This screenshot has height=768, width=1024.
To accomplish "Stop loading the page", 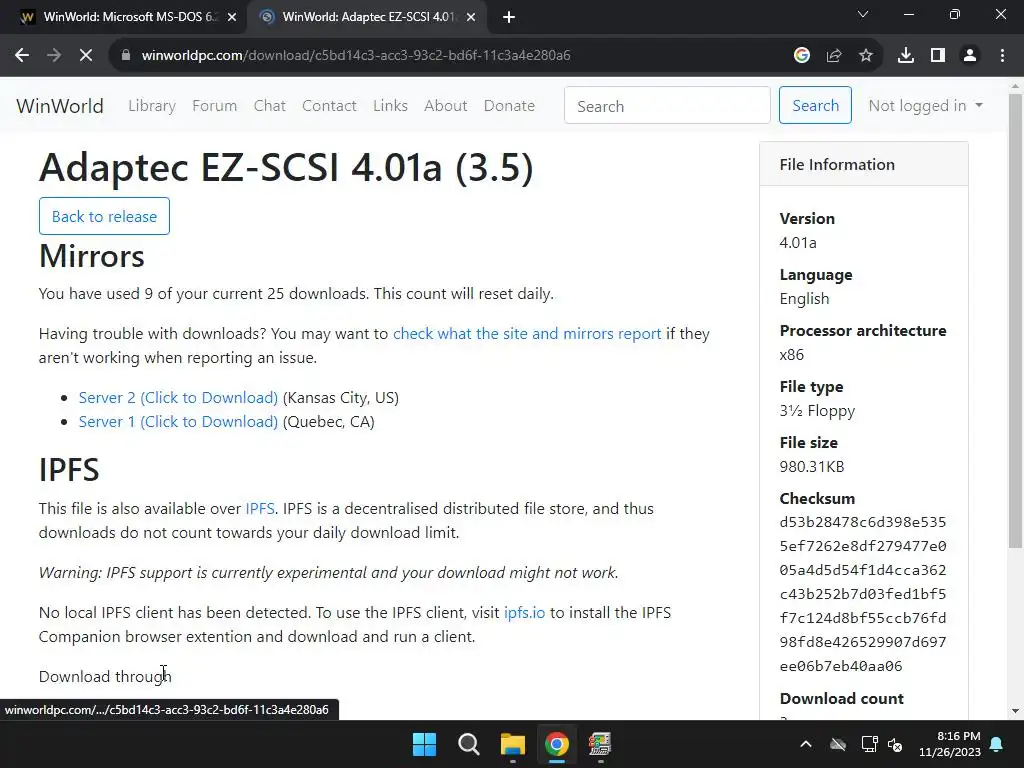I will (86, 56).
